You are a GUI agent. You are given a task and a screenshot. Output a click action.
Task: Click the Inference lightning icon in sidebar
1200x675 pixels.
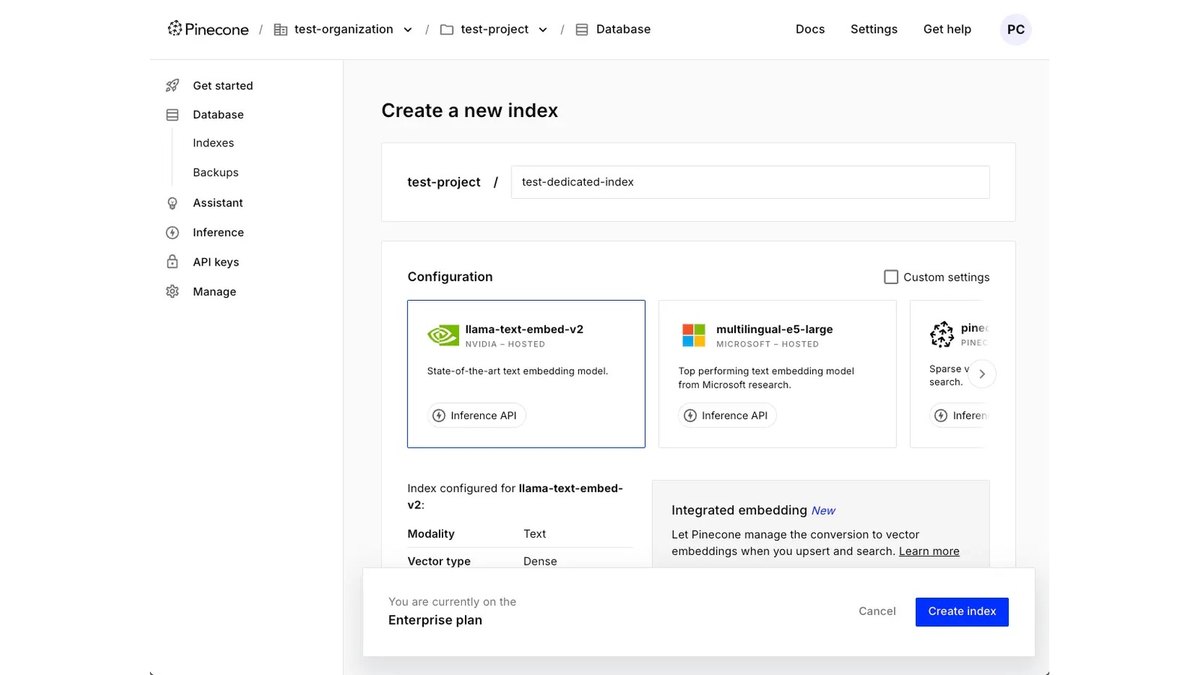172,233
